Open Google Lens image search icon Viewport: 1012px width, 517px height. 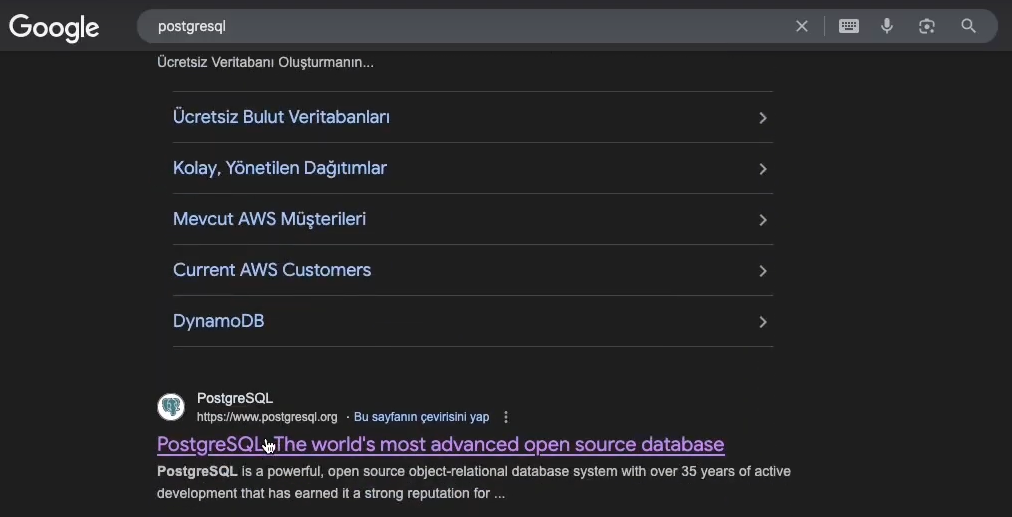[927, 26]
